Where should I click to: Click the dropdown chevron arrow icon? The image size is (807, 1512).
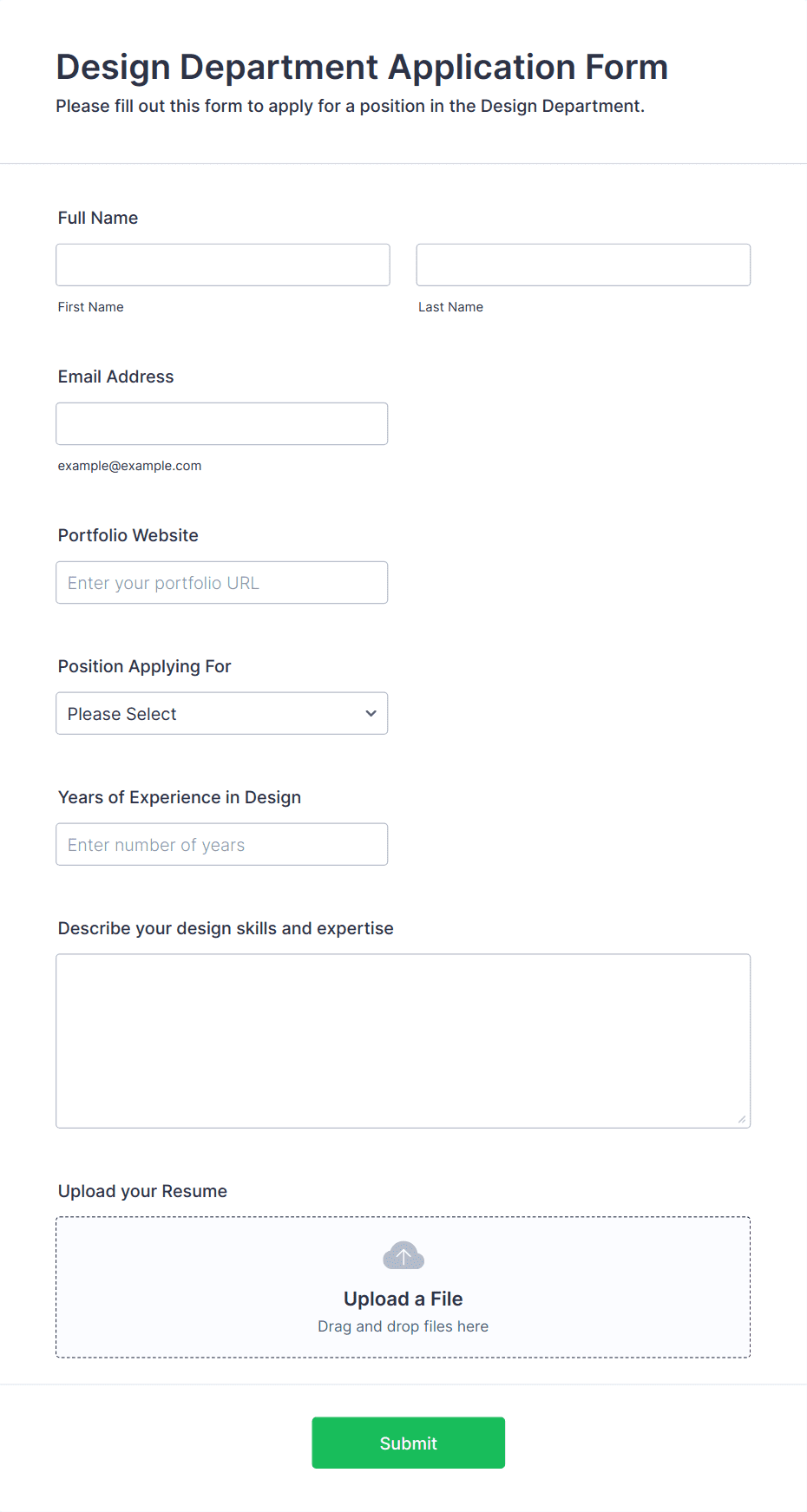(x=371, y=713)
